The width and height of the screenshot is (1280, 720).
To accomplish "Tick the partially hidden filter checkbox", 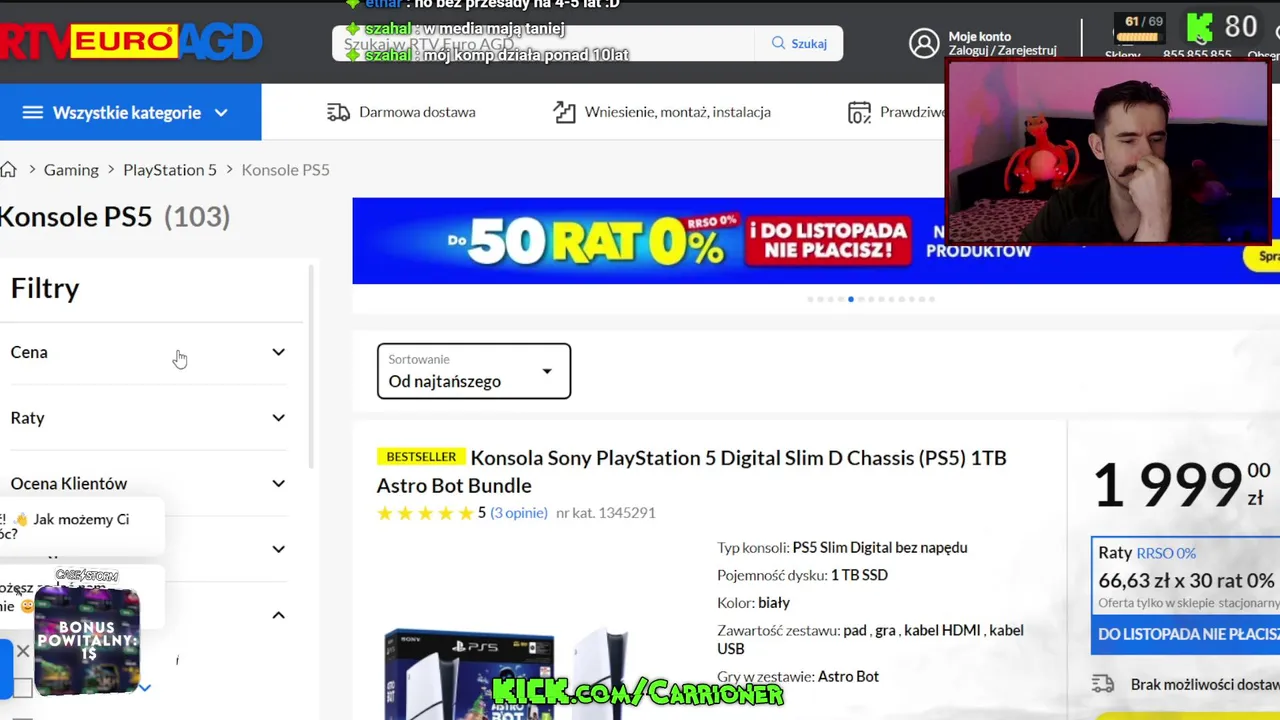I will tap(22, 688).
